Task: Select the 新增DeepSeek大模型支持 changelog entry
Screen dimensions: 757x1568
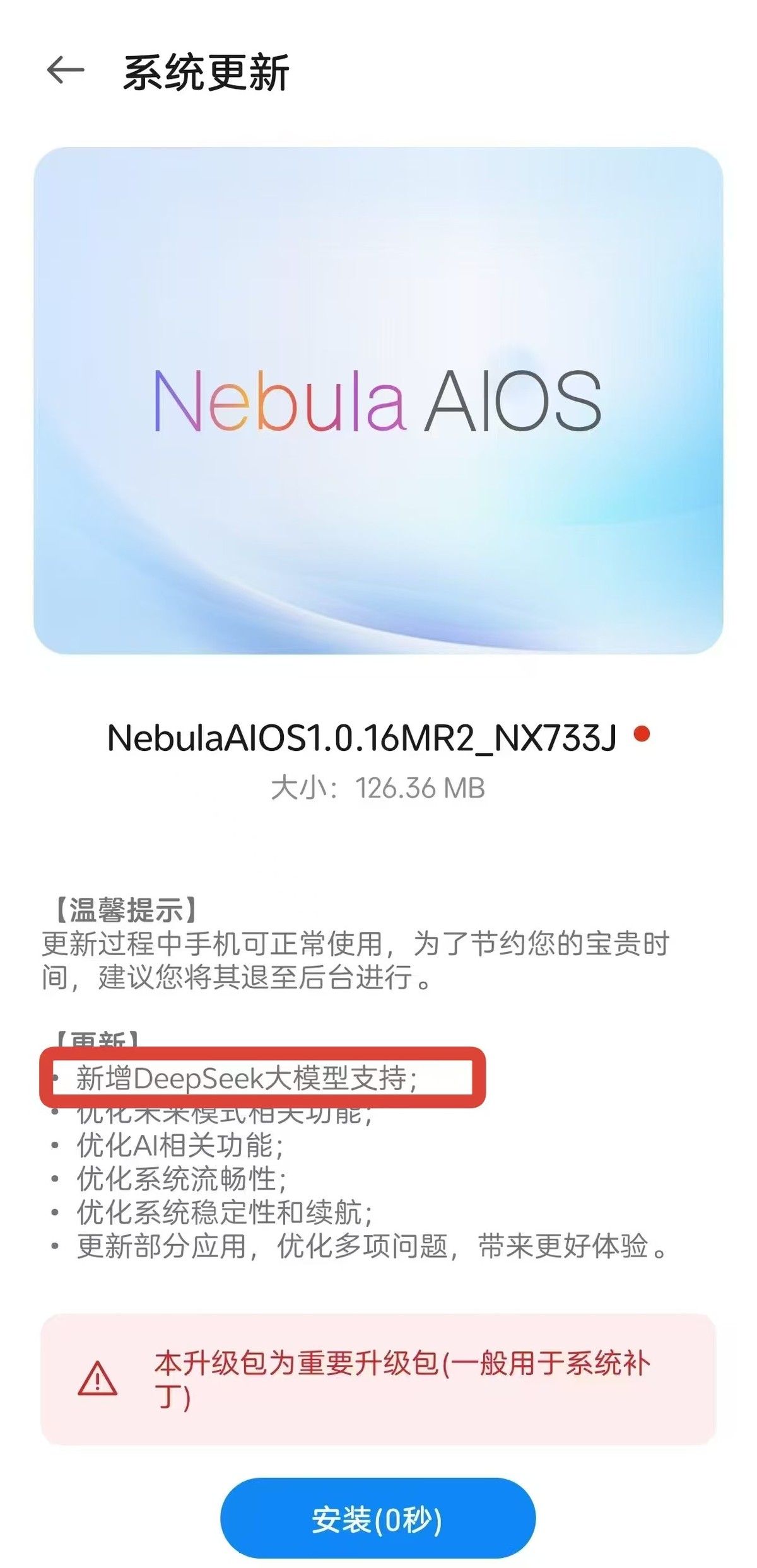Action: coord(246,1078)
